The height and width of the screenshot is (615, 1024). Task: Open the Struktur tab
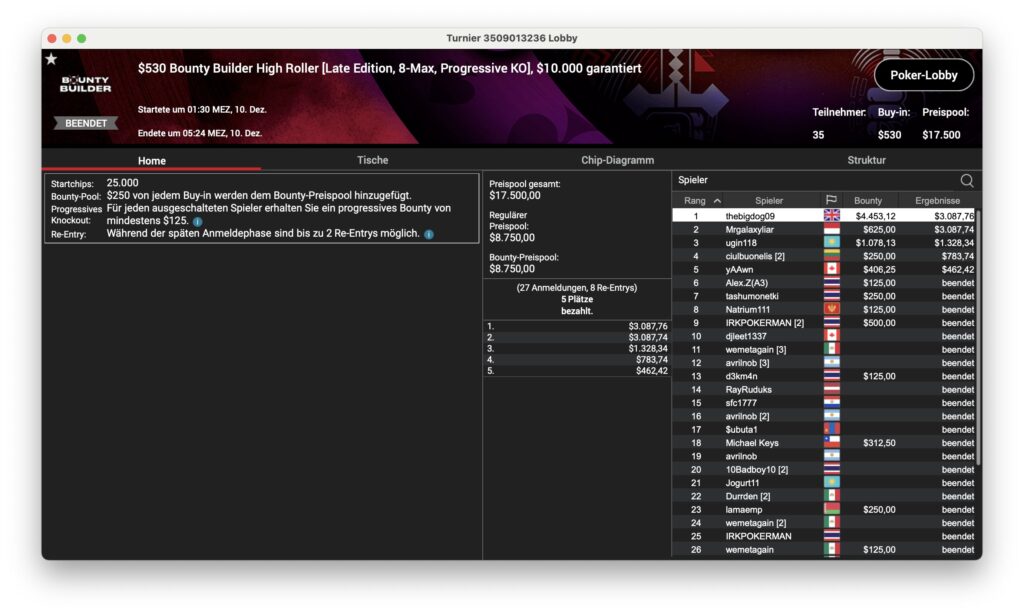tap(866, 160)
